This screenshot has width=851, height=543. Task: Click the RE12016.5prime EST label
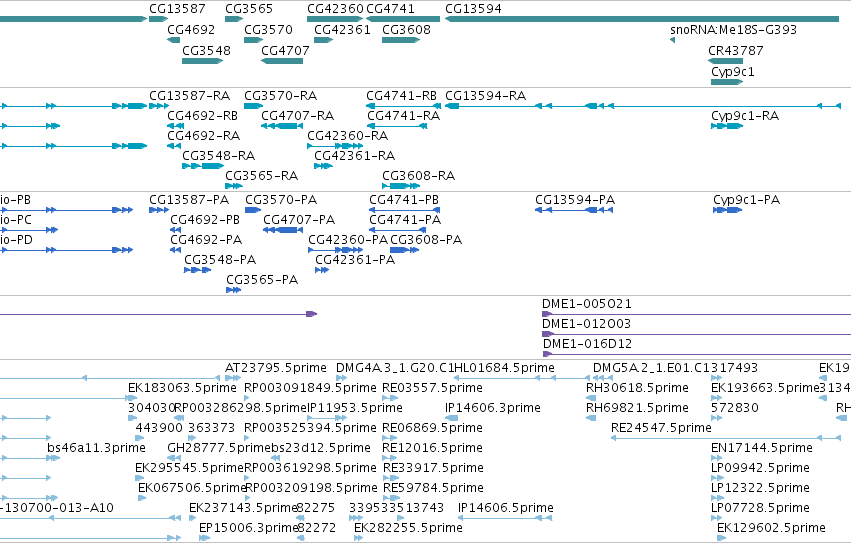[x=433, y=449]
